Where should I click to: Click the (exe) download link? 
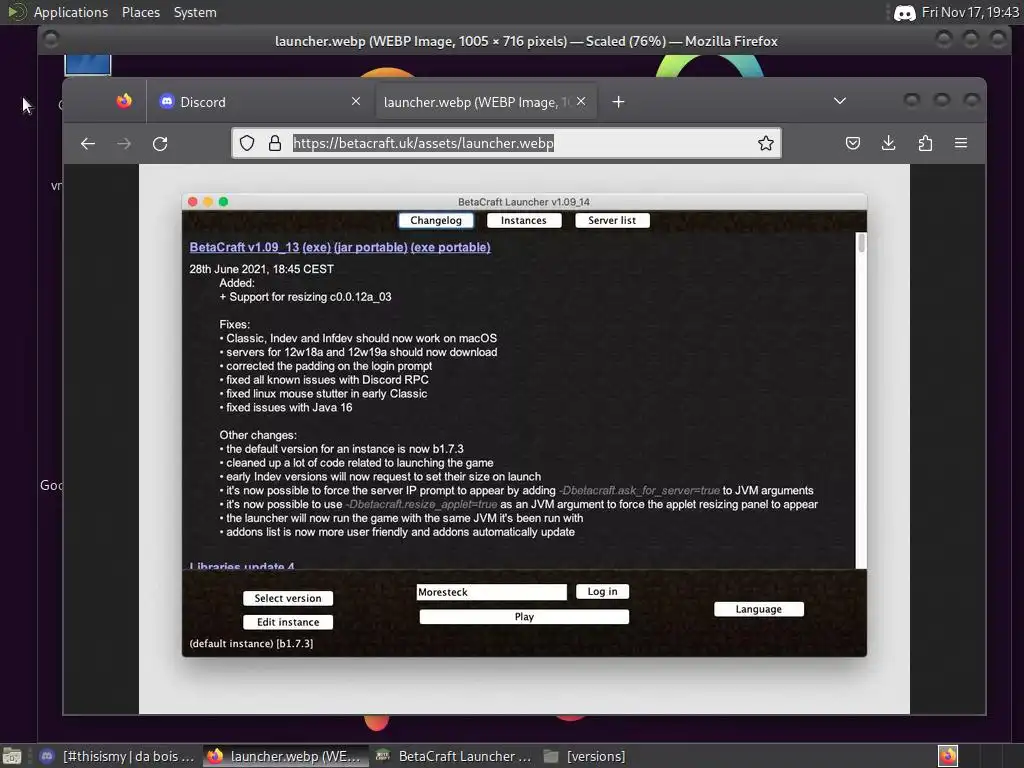pos(317,248)
